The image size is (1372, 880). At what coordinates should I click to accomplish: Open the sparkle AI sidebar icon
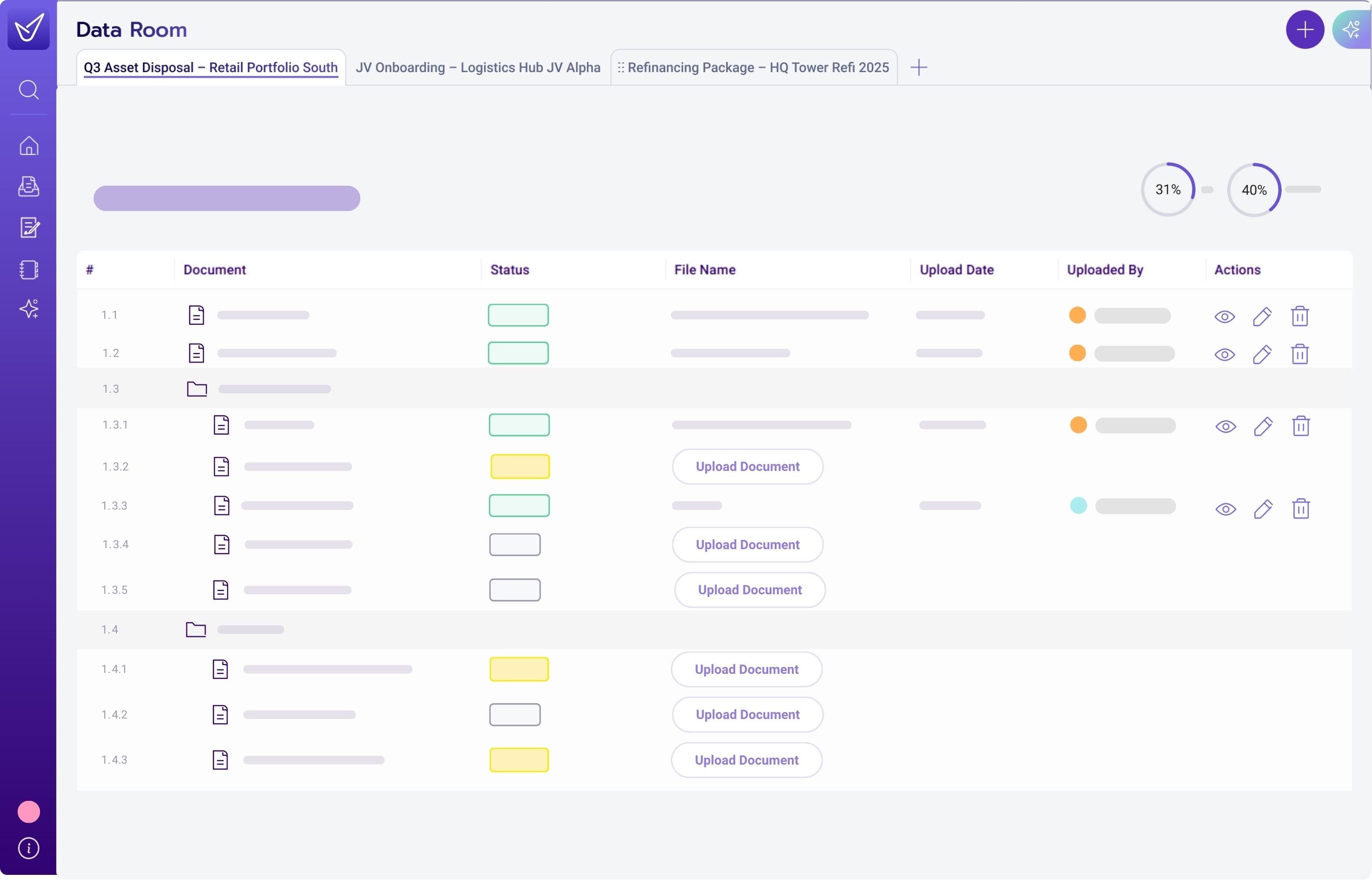pyautogui.click(x=29, y=309)
